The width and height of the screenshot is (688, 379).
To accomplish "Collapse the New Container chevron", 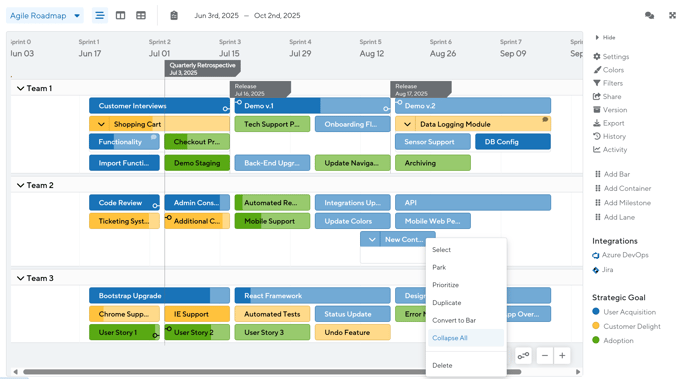I will (372, 240).
